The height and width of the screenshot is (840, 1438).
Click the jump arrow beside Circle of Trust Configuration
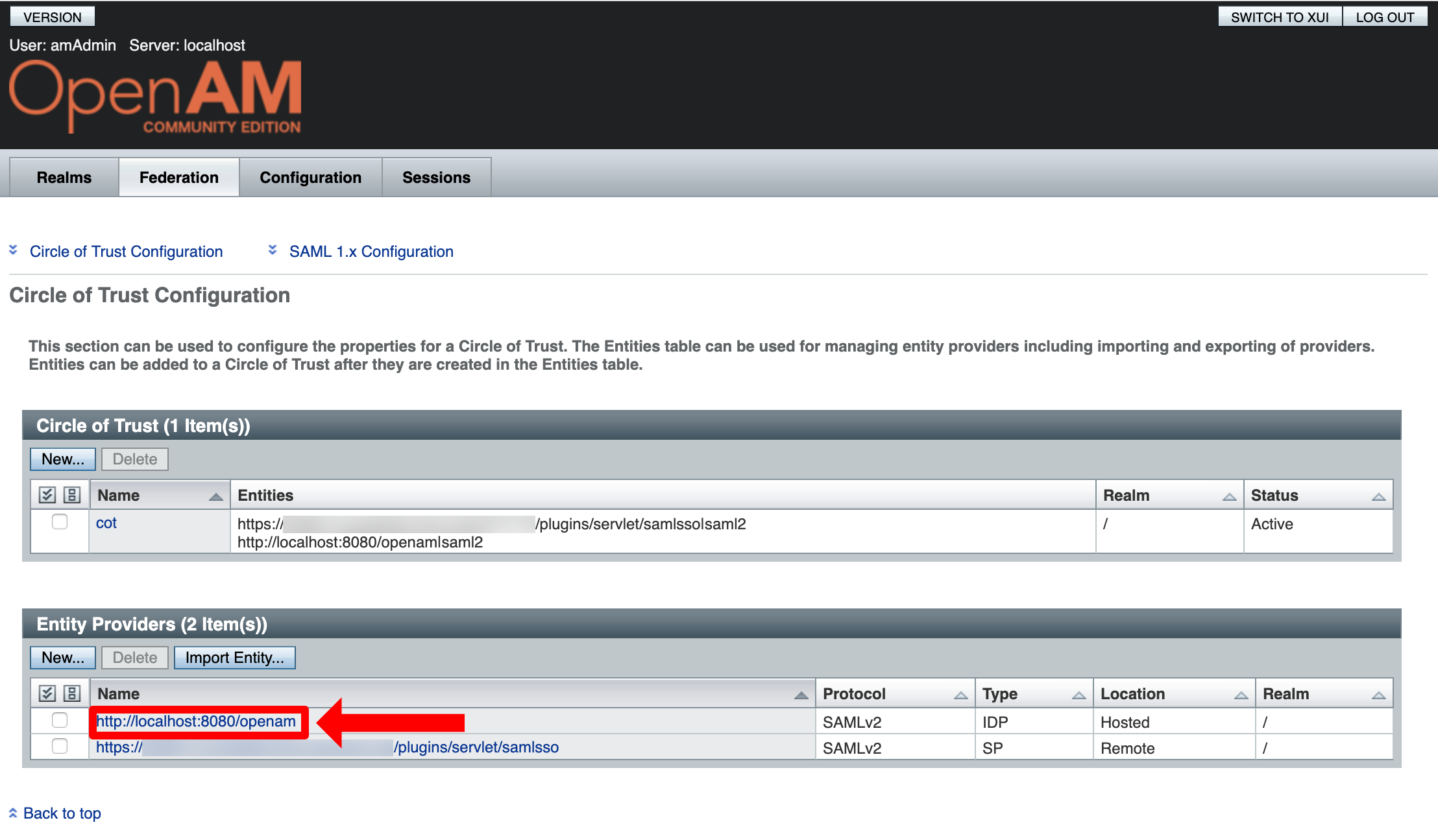[13, 250]
